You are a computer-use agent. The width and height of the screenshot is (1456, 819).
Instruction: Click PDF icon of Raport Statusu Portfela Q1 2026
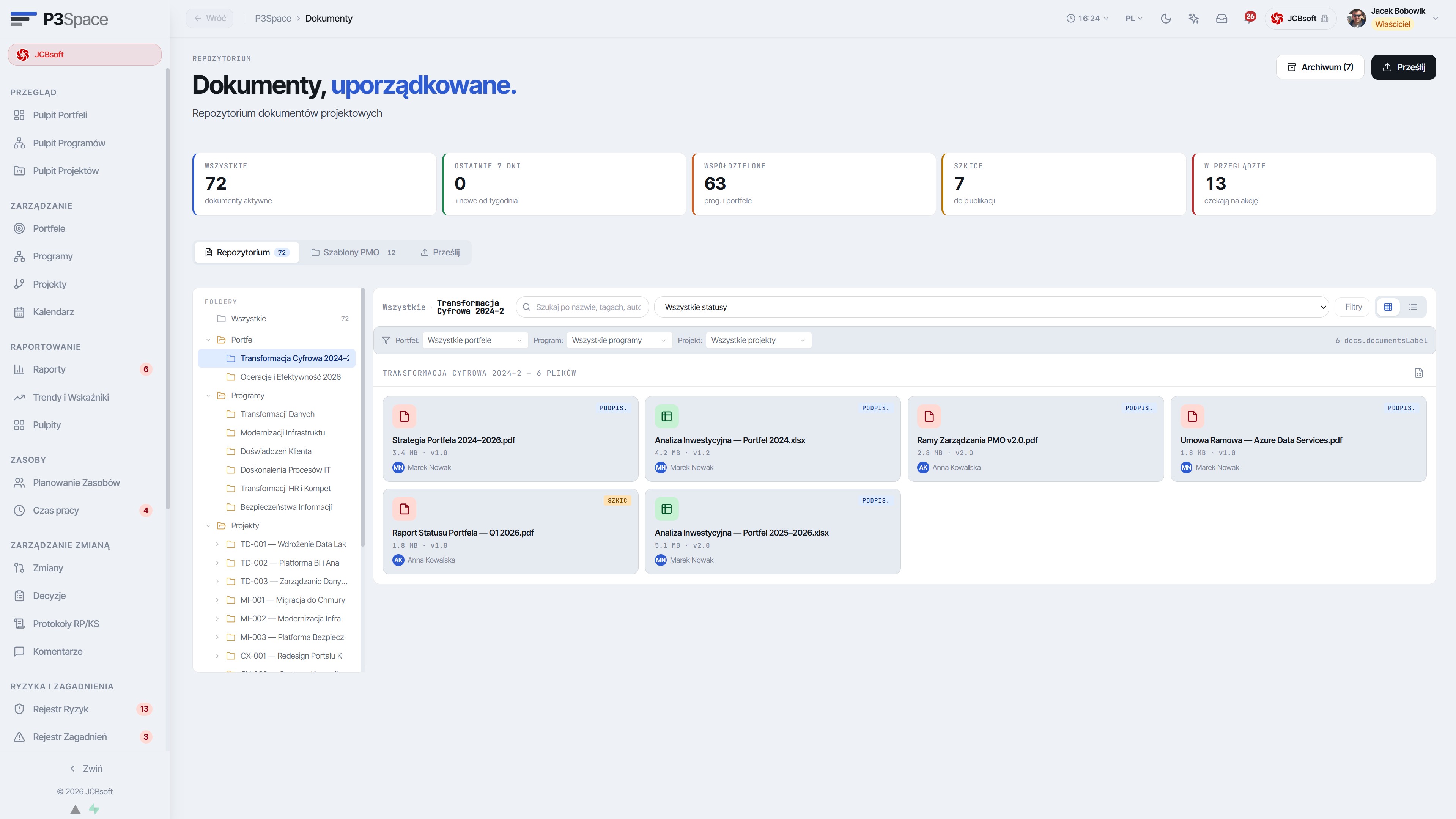(x=404, y=509)
